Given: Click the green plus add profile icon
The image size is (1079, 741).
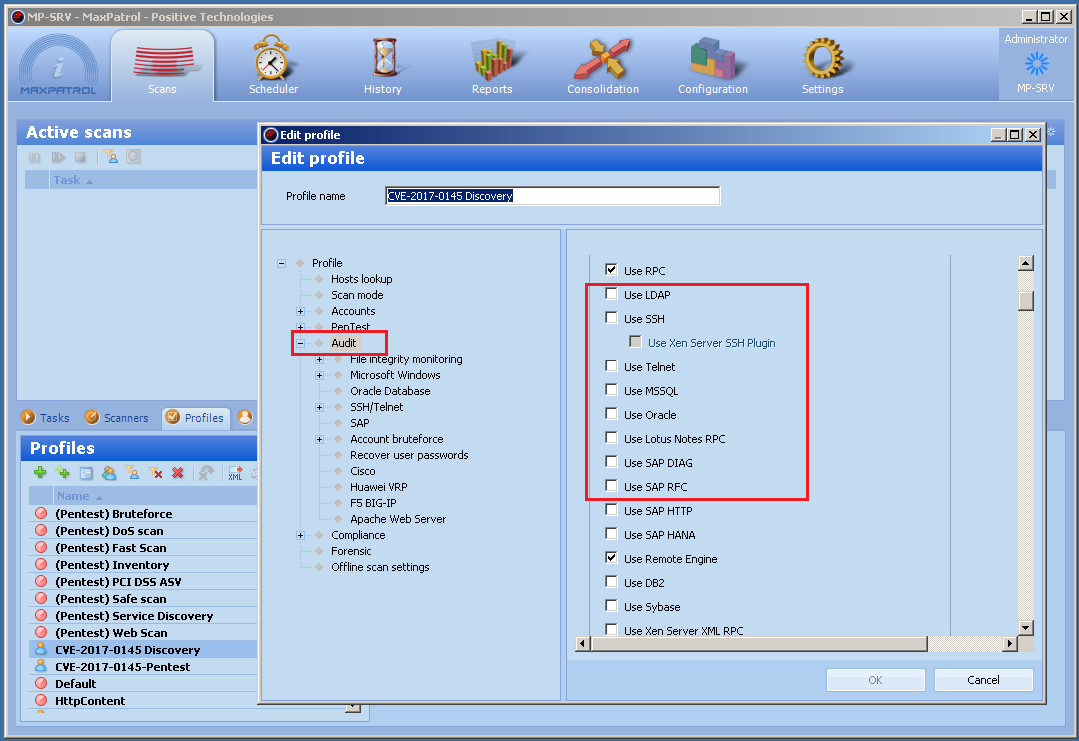Looking at the screenshot, I should pos(40,473).
